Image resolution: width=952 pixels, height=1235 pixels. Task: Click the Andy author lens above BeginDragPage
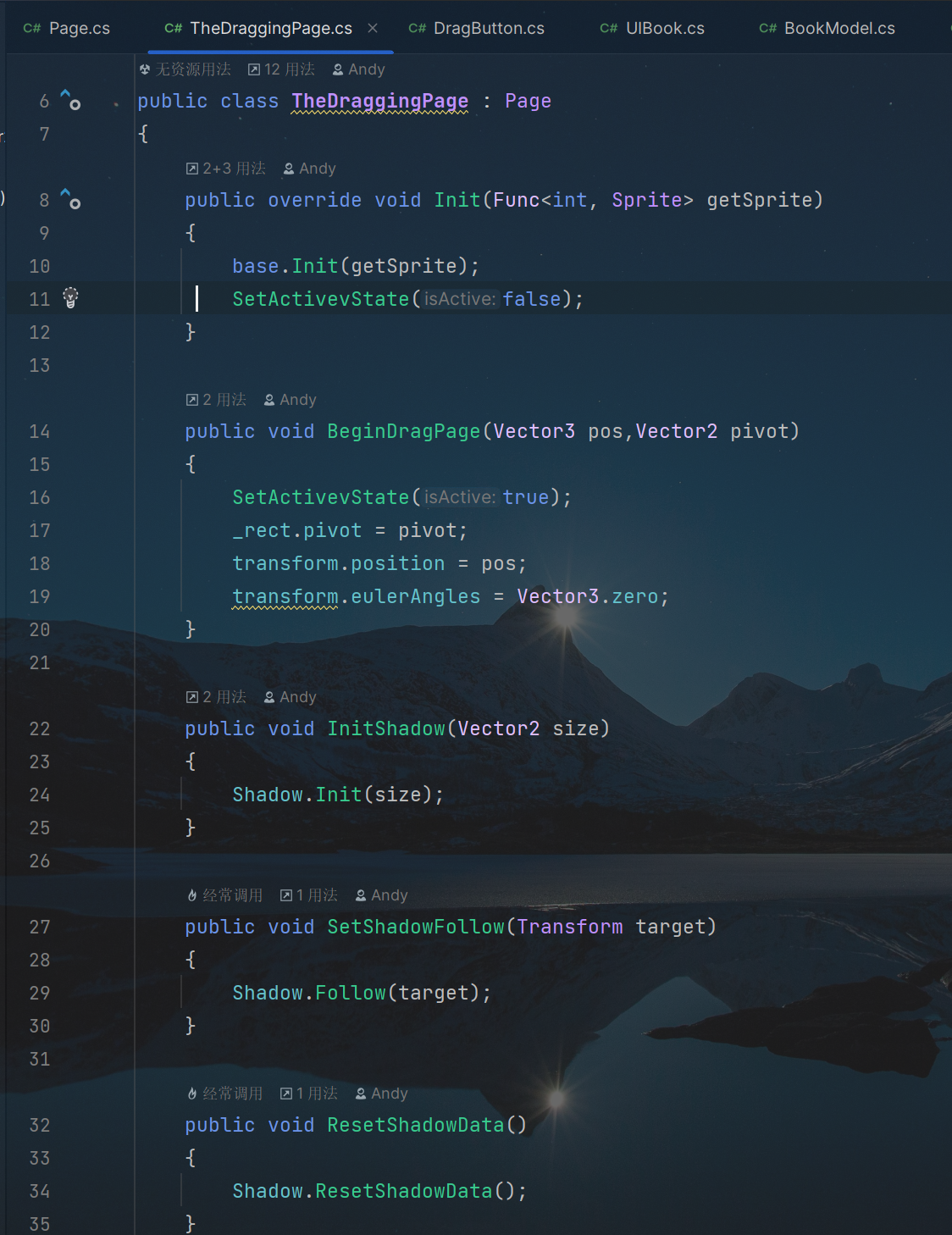click(x=291, y=400)
